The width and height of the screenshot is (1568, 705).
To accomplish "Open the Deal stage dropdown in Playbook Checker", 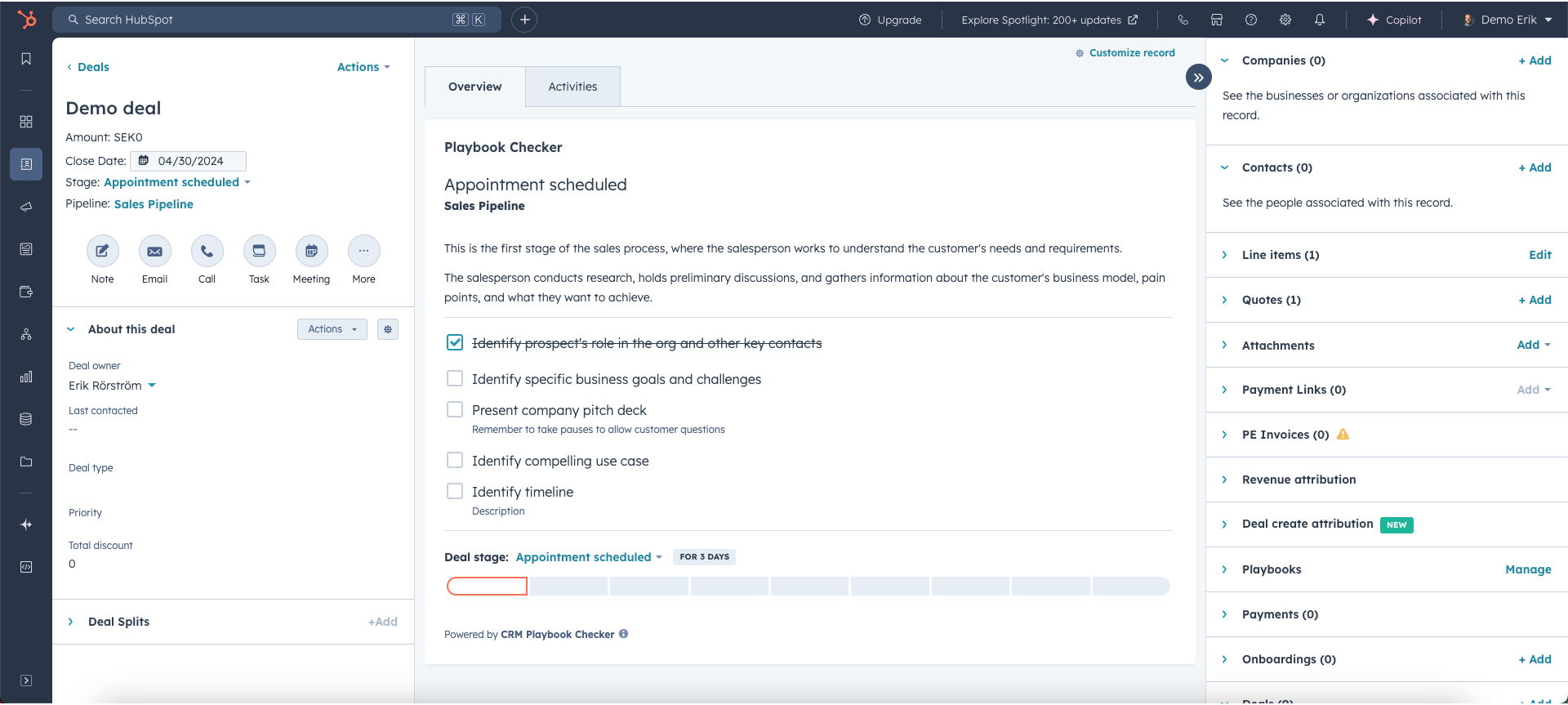I will [x=589, y=557].
